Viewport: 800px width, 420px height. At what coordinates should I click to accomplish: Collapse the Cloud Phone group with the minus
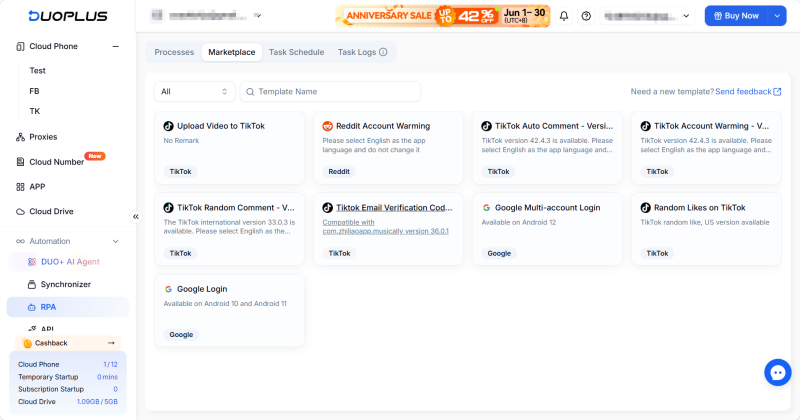coord(116,46)
